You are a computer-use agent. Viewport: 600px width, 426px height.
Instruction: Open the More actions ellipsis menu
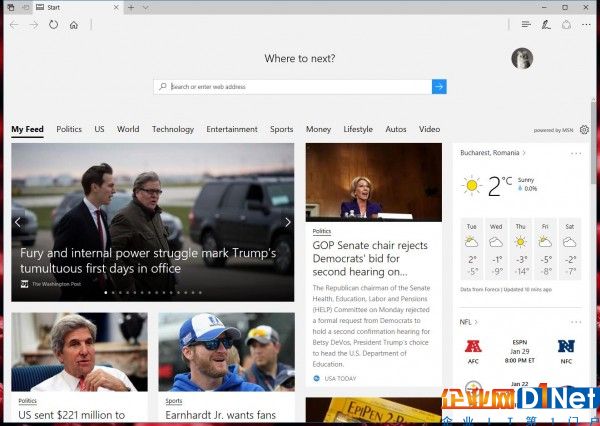[586, 24]
